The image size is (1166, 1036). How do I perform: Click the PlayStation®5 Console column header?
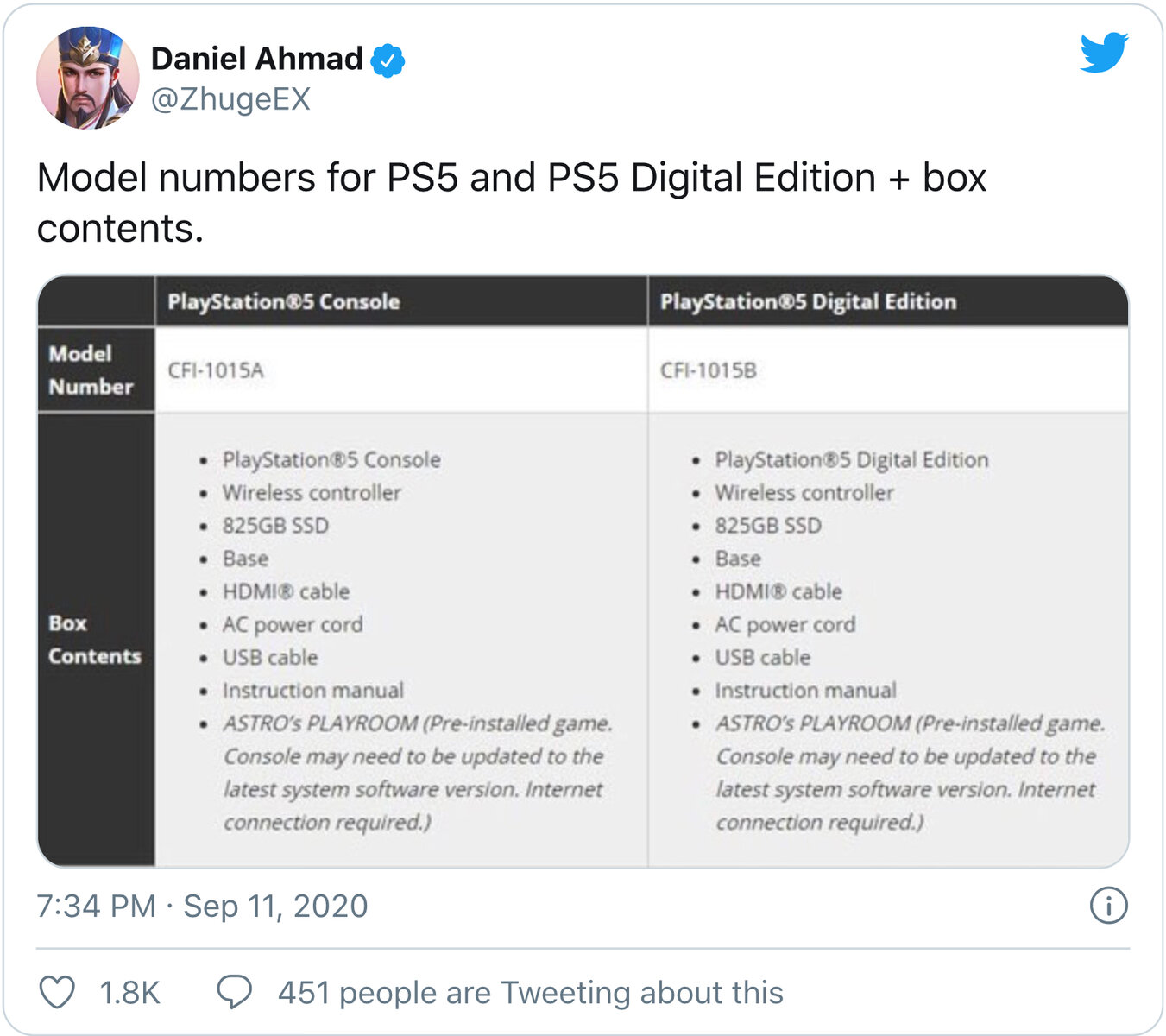[x=283, y=301]
